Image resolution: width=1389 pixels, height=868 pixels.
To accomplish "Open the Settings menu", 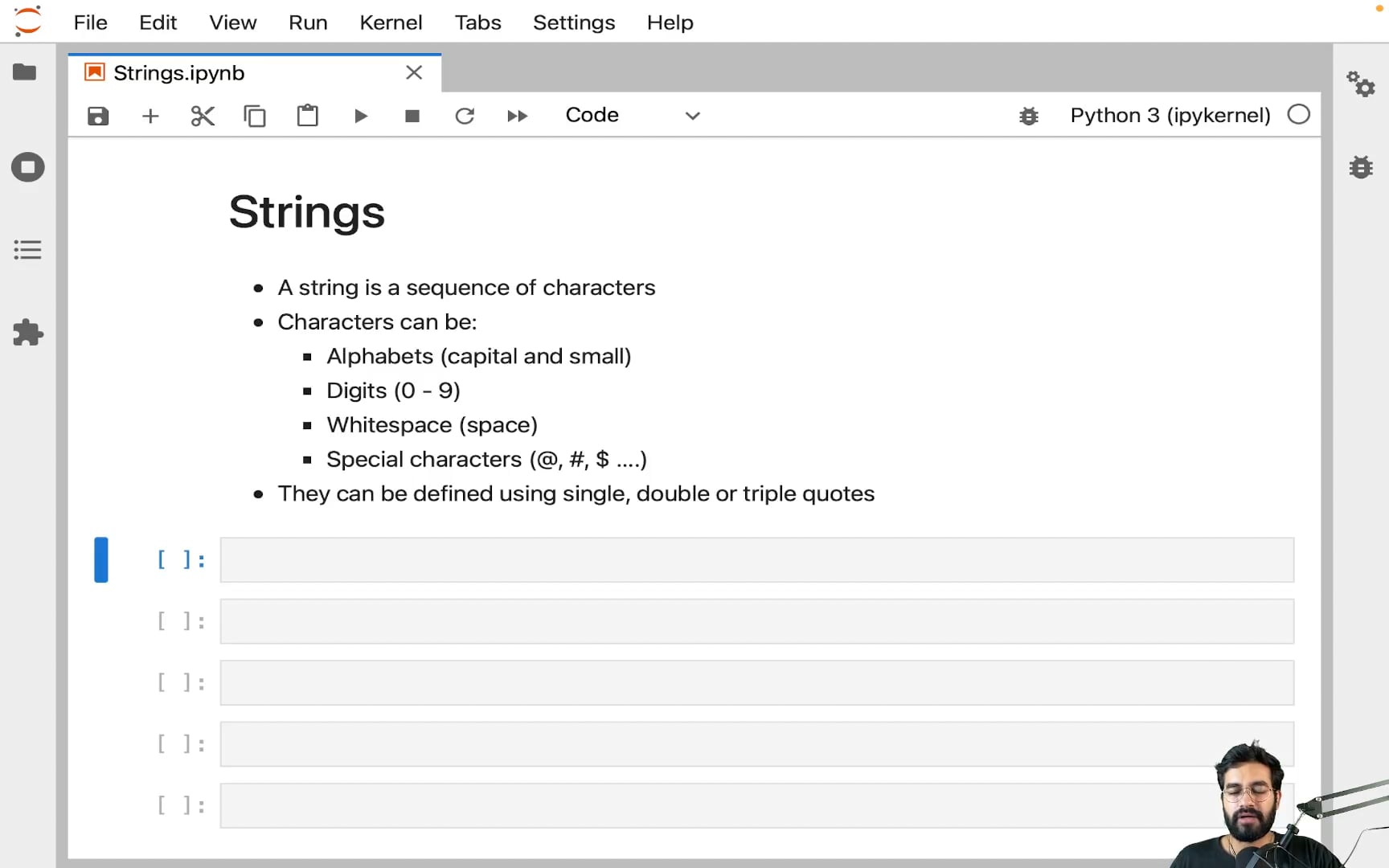I will tap(574, 23).
